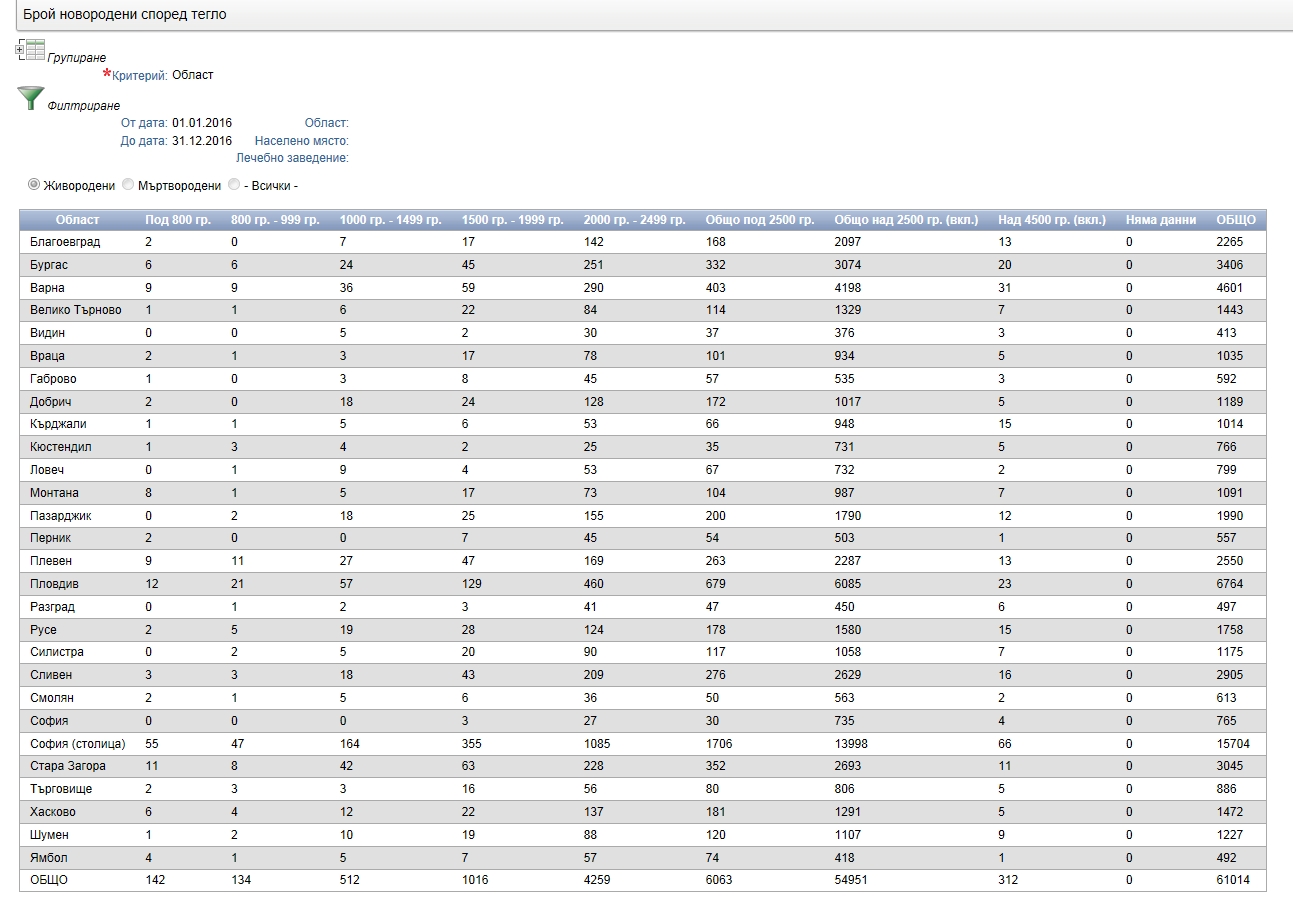
Task: Click the От дата value 01.01.2016
Action: (202, 123)
